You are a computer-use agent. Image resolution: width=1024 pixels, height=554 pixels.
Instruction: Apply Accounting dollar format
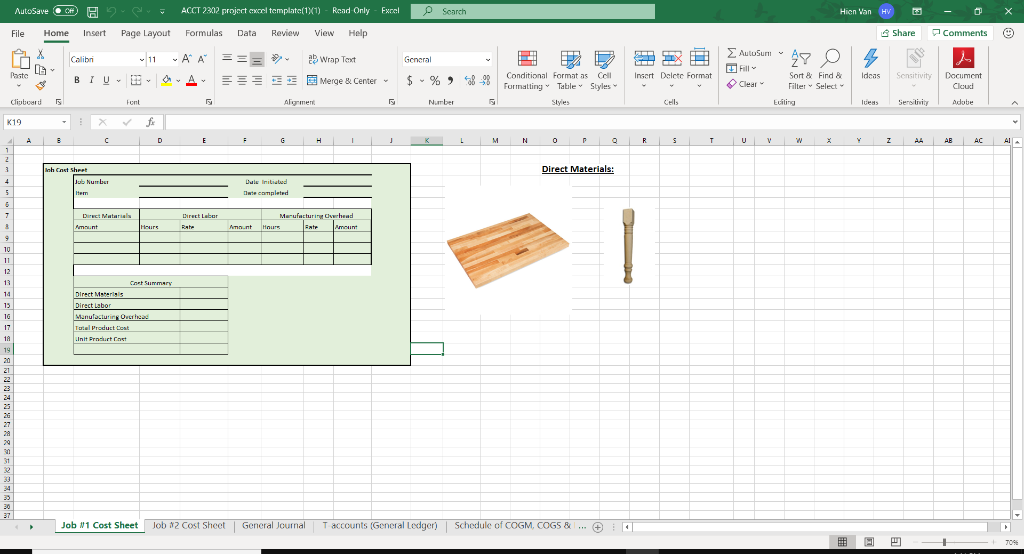click(409, 80)
